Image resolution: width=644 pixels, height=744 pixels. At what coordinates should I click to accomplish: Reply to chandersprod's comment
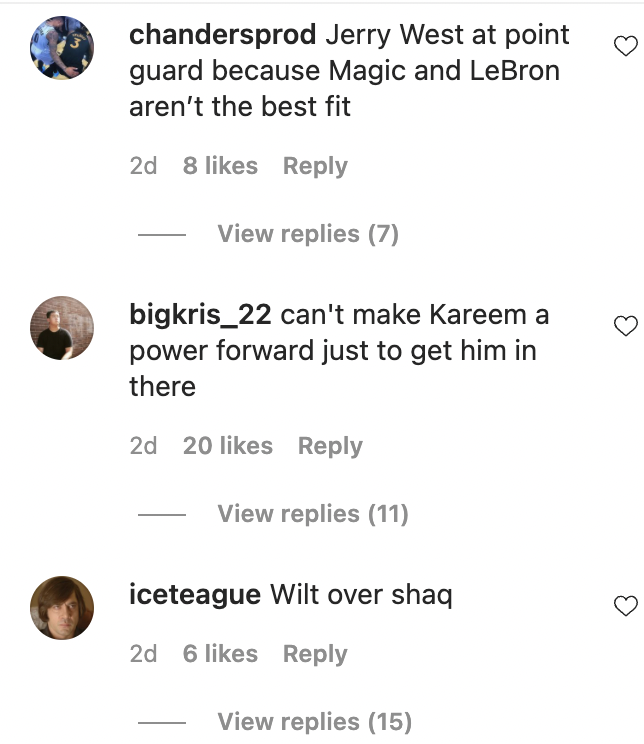315,166
